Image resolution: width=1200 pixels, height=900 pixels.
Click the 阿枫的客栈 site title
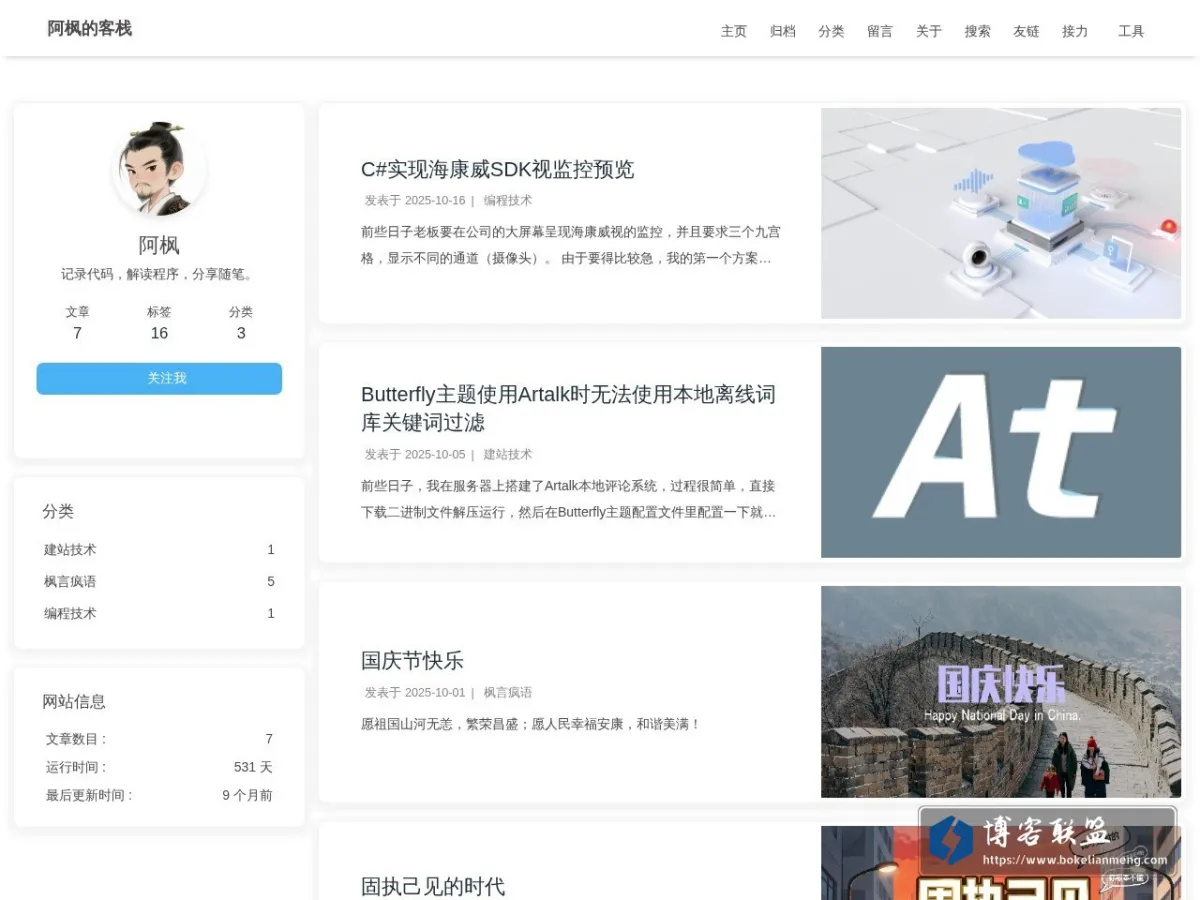click(x=90, y=28)
